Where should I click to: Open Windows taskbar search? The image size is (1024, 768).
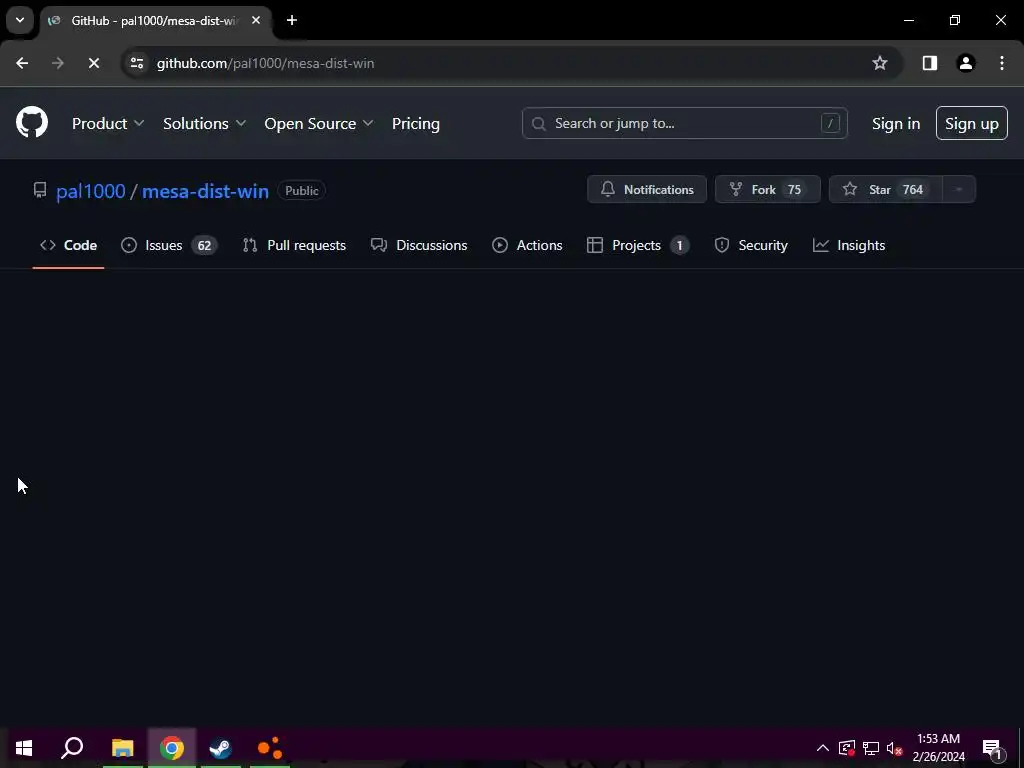tap(72, 748)
